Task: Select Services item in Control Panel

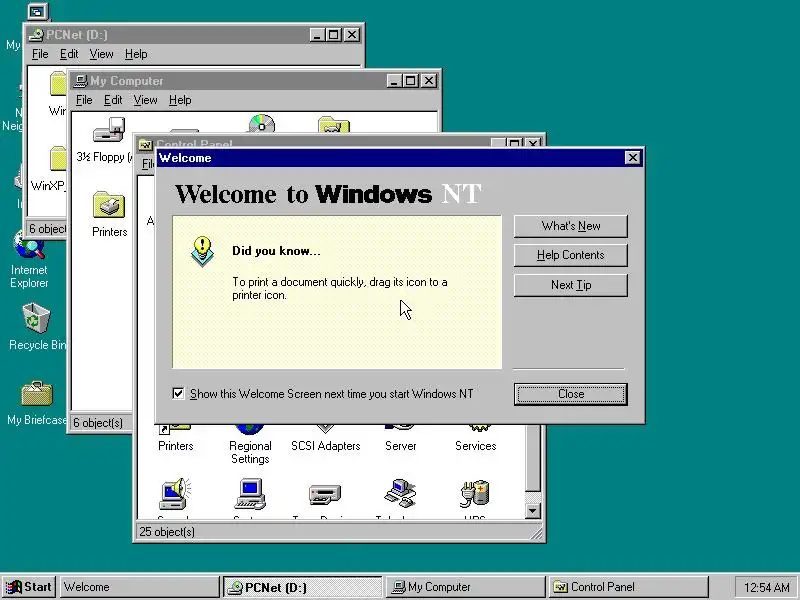Action: (x=476, y=440)
